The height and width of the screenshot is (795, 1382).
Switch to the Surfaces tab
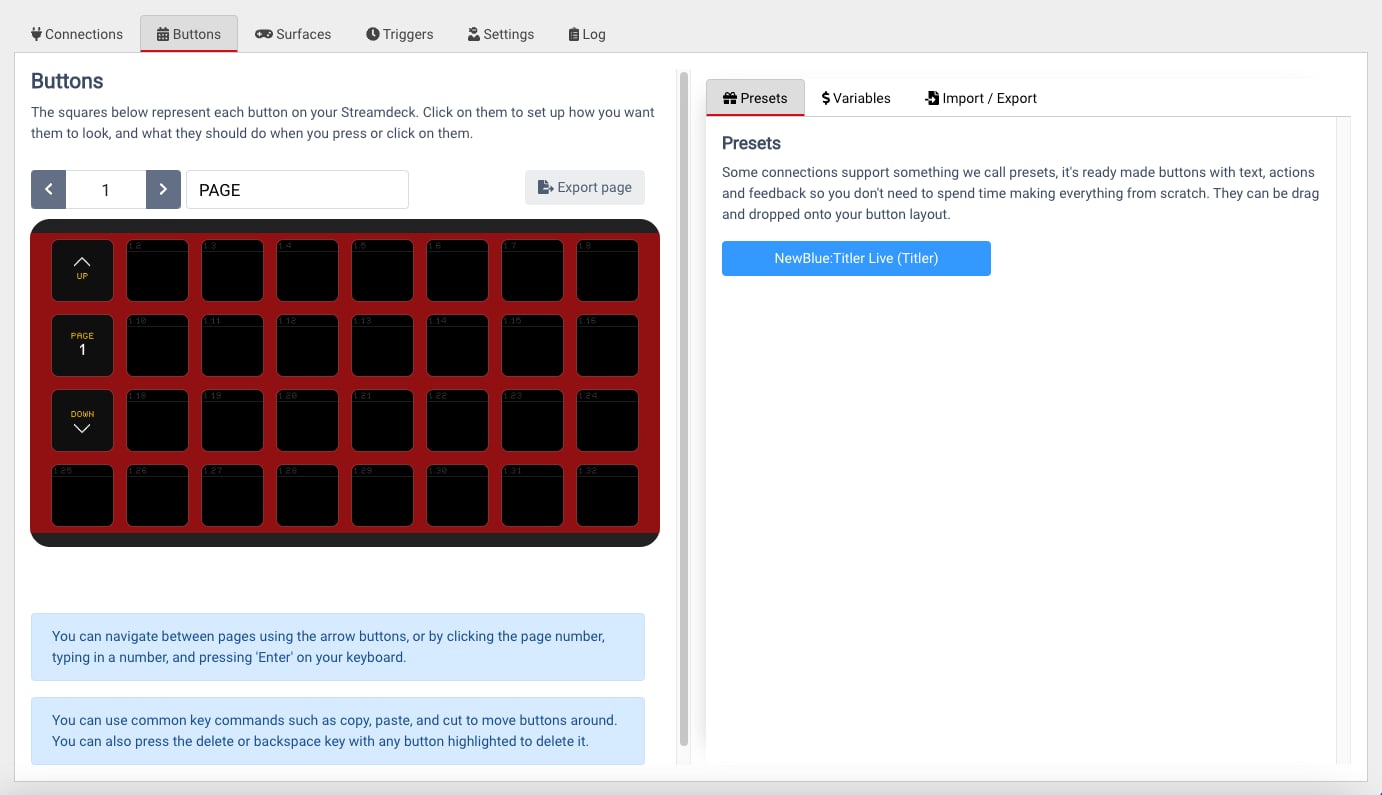pos(293,34)
